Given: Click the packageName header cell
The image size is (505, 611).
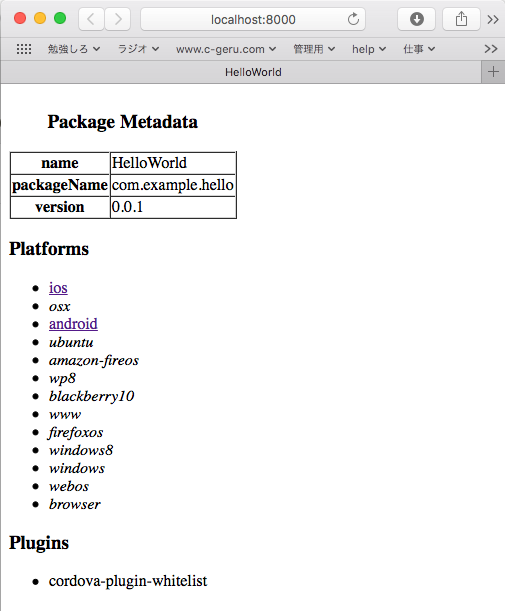Looking at the screenshot, I should [x=60, y=185].
